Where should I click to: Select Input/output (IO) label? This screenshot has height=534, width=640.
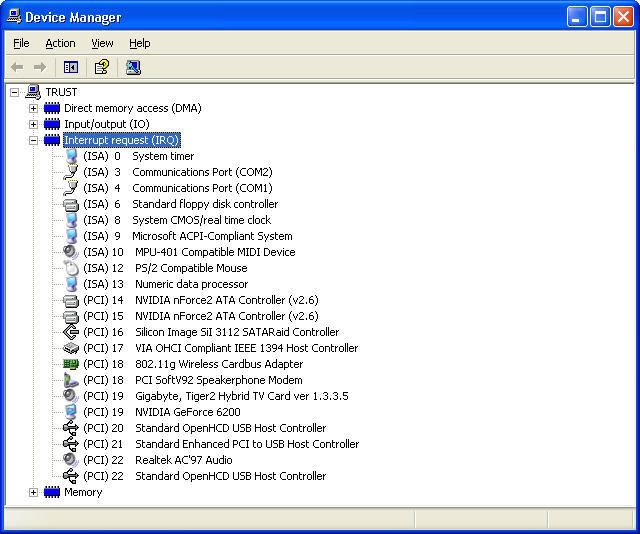click(107, 124)
